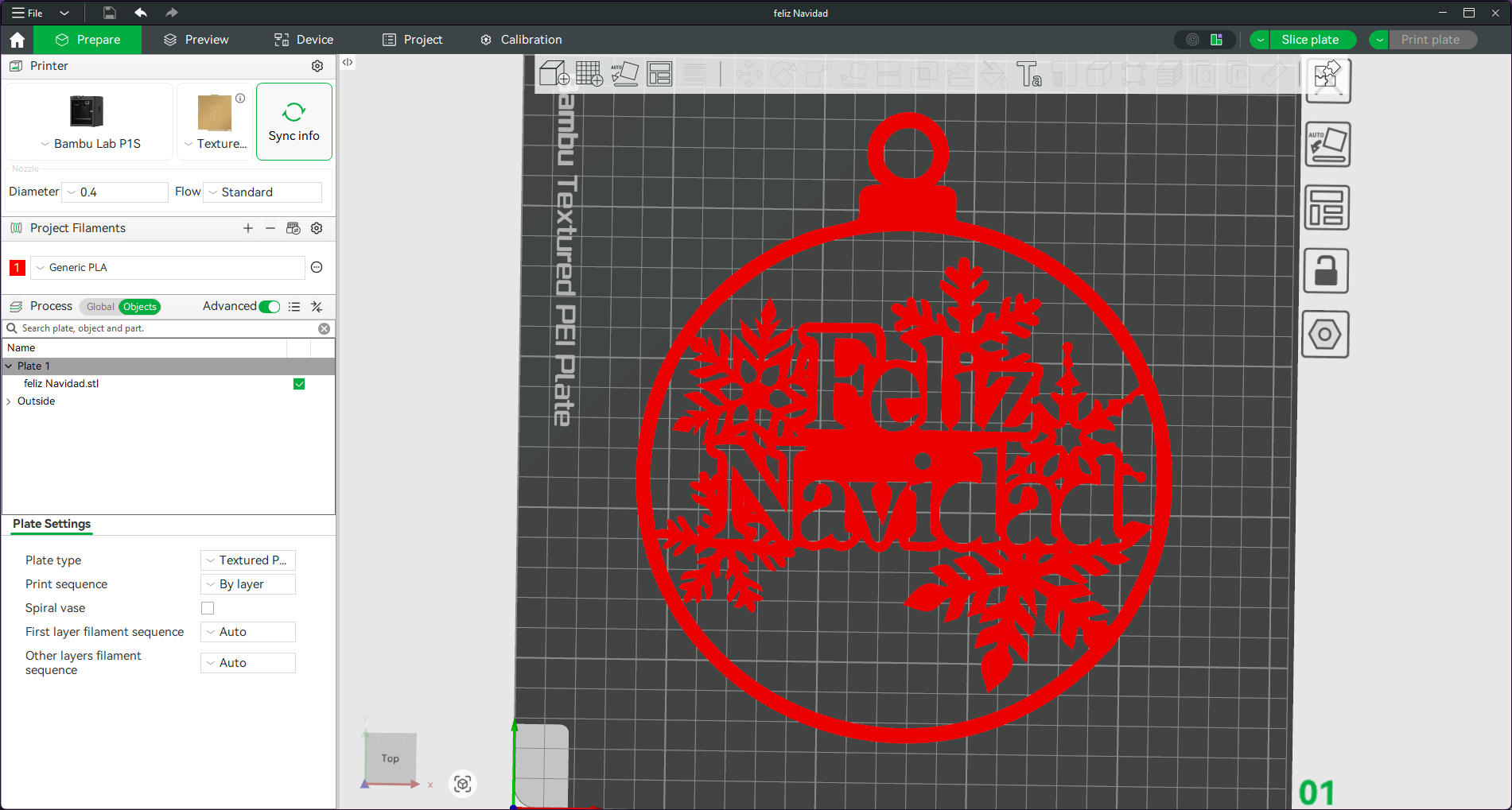Open the Generic PLA filament dropdown

pyautogui.click(x=168, y=268)
